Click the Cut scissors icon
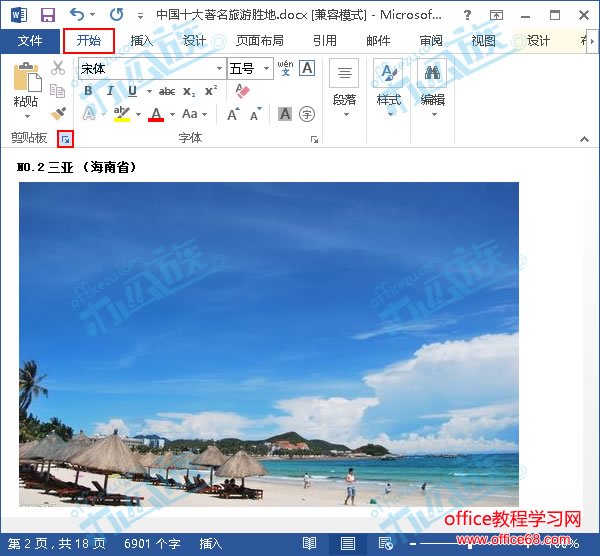600x556 pixels. click(58, 68)
